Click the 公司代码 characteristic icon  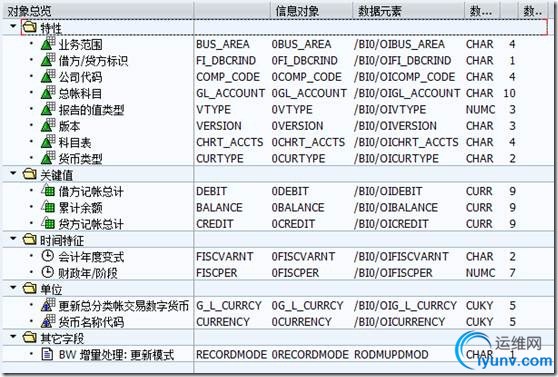pos(48,77)
